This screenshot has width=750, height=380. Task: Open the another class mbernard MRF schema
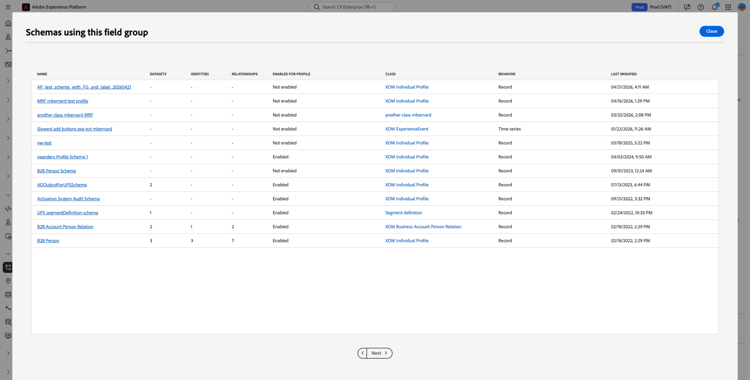(x=65, y=115)
